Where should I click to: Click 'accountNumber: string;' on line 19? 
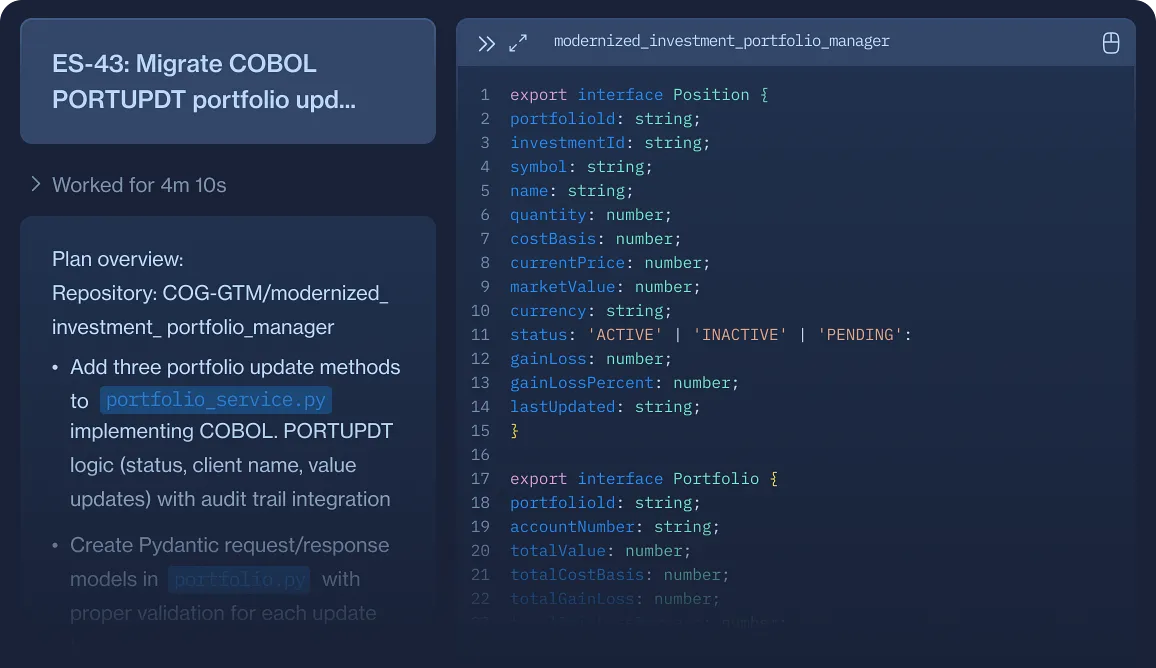615,526
